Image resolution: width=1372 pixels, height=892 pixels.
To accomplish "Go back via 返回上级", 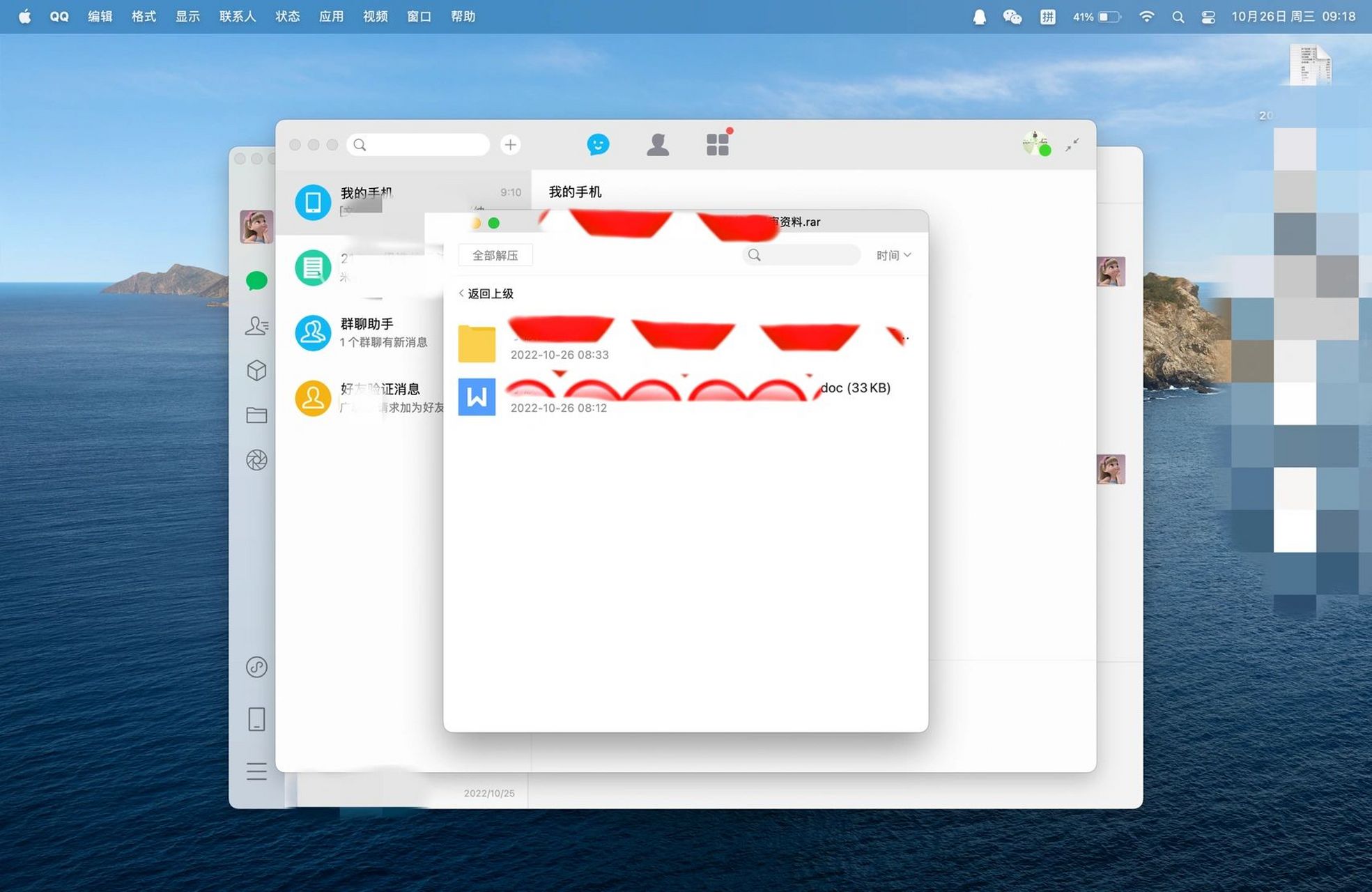I will tap(486, 293).
